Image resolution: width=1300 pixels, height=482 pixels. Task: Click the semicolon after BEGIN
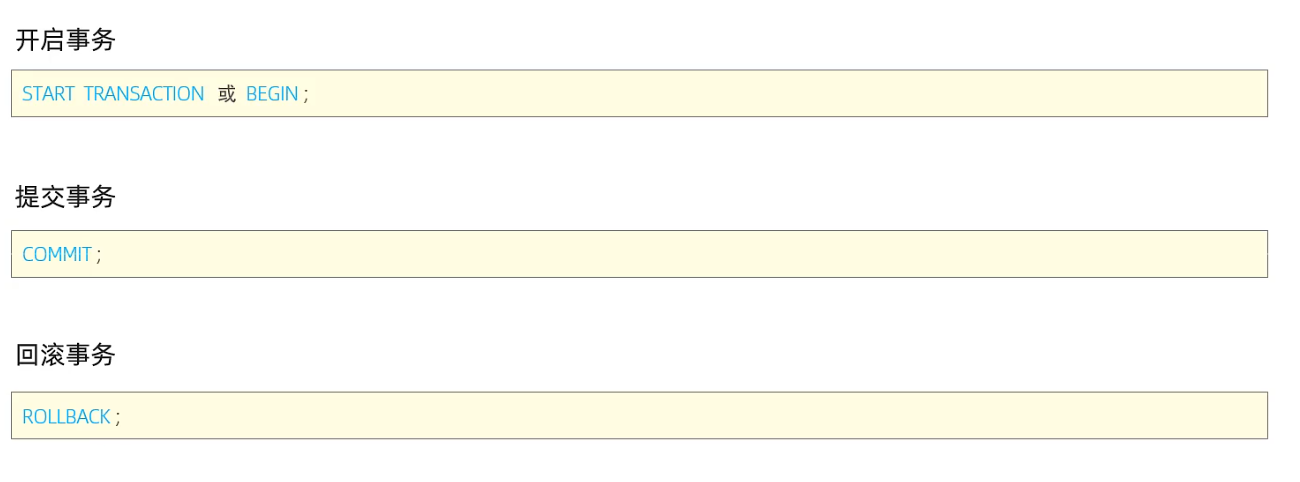pos(306,96)
